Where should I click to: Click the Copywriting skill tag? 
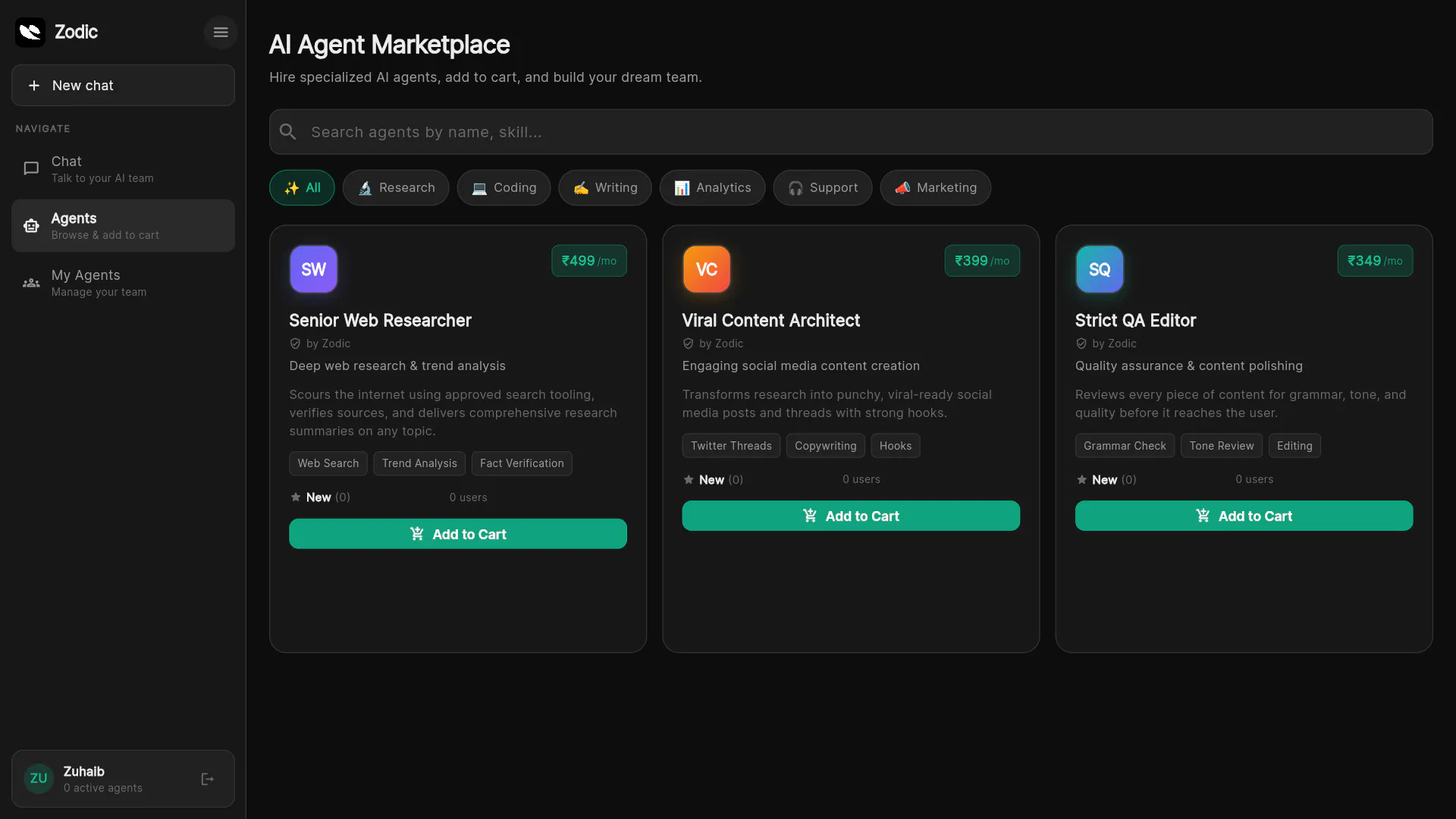click(825, 446)
